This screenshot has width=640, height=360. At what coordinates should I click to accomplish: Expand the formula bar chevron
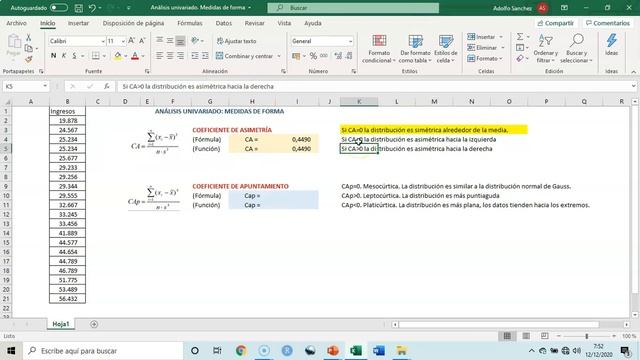click(x=633, y=87)
